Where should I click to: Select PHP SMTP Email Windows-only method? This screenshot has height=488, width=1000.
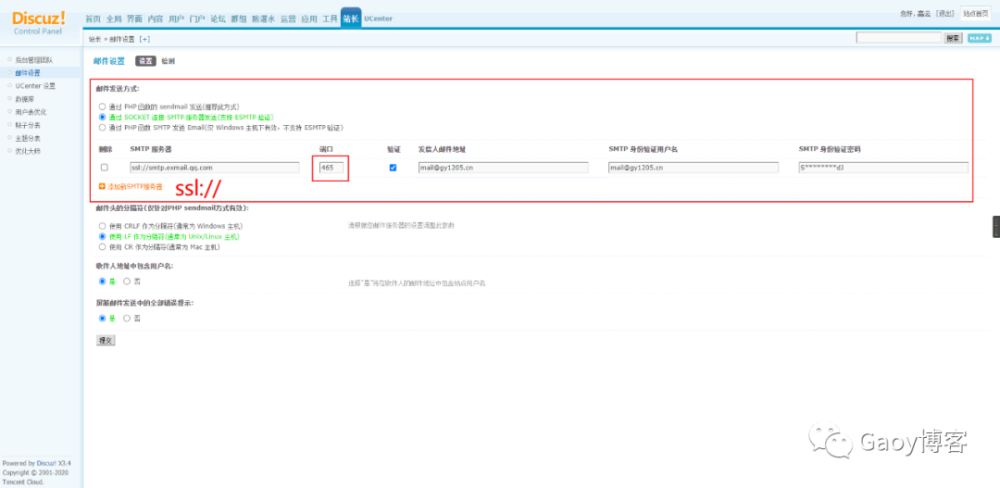click(x=102, y=128)
